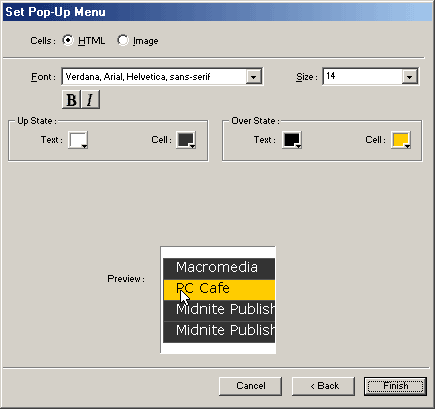
Task: Click Macromedia item in the preview
Action: coord(219,268)
